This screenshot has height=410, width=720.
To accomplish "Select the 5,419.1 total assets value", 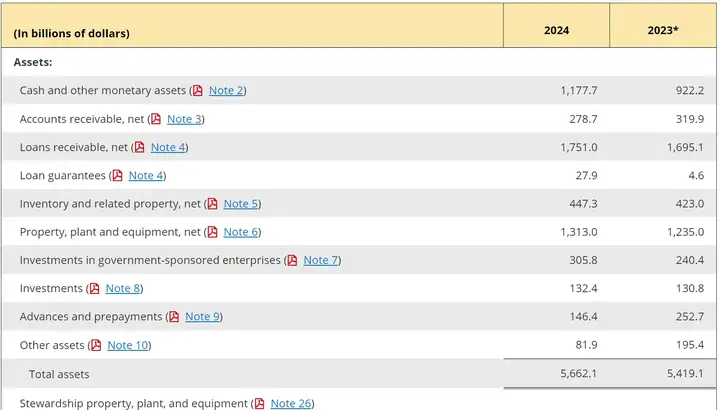I will (685, 374).
